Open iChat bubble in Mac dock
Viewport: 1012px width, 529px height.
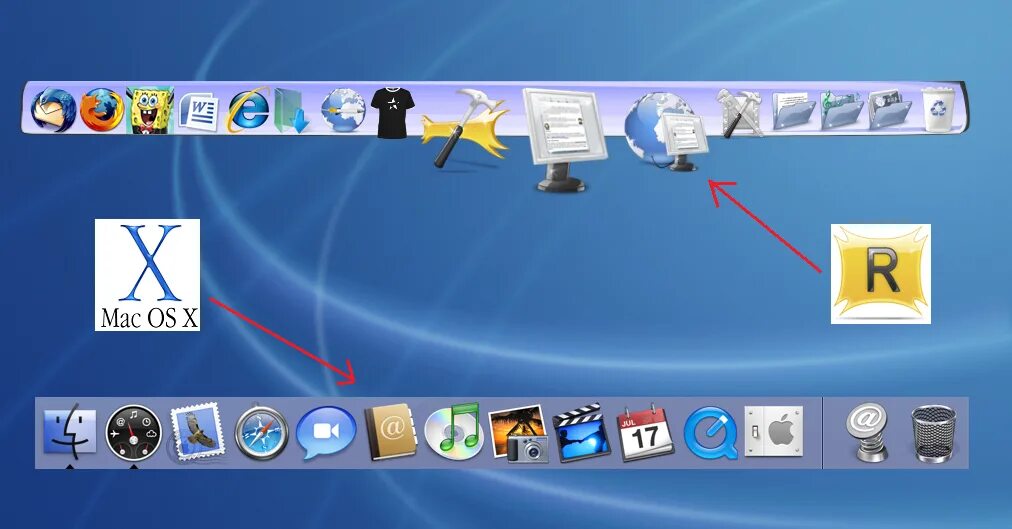pyautogui.click(x=326, y=432)
